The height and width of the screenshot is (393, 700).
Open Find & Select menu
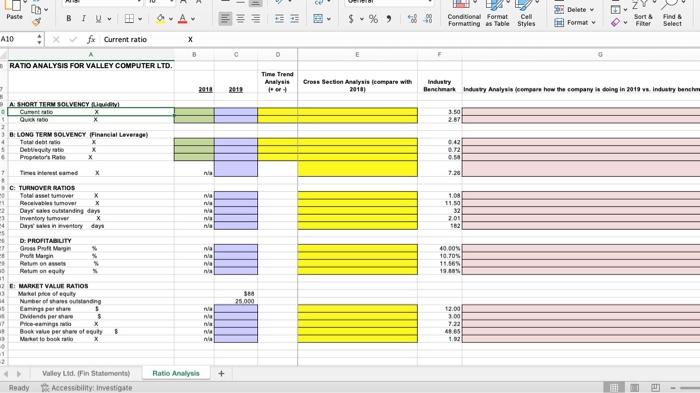(x=672, y=13)
